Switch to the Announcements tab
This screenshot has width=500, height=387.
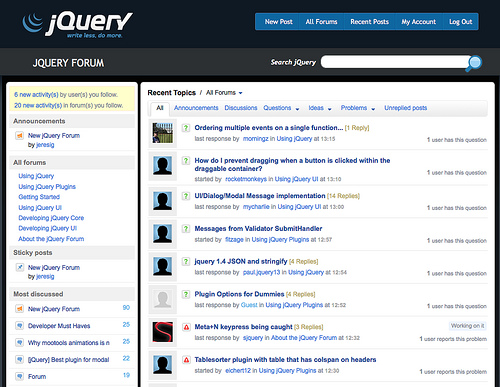(x=196, y=108)
